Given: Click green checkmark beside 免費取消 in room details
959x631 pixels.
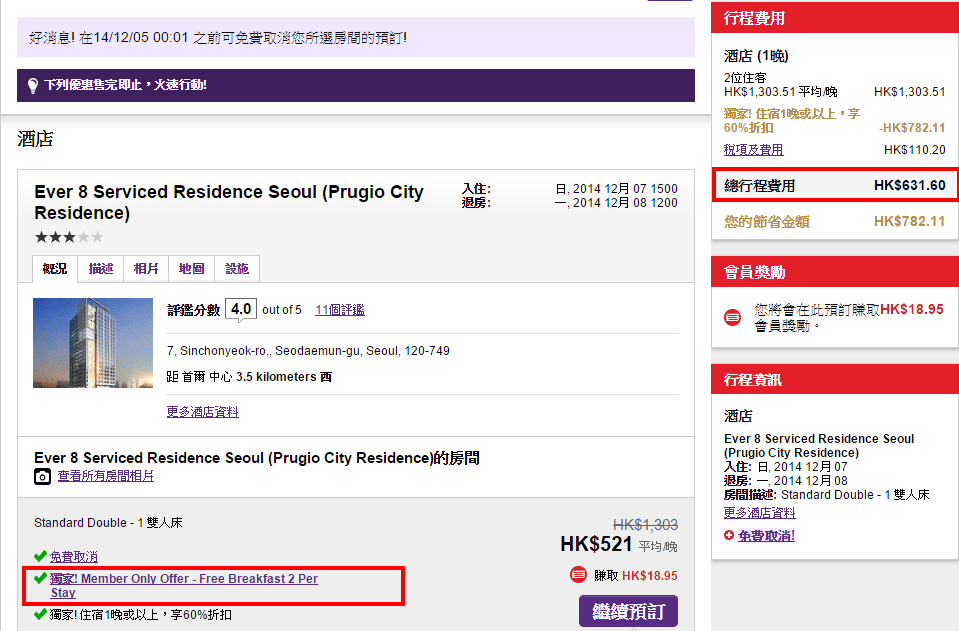Looking at the screenshot, I should pos(40,556).
